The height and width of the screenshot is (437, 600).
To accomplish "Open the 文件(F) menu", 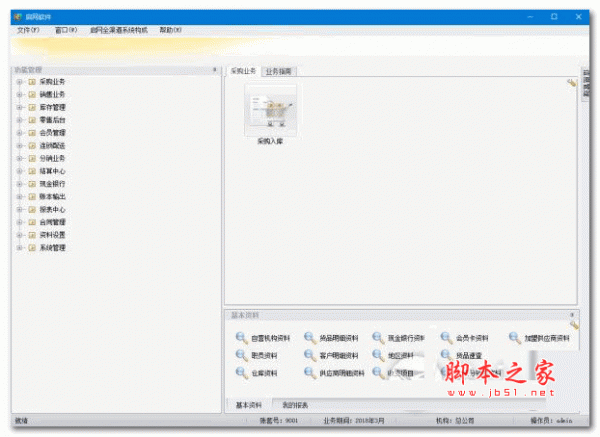I will tap(28, 30).
